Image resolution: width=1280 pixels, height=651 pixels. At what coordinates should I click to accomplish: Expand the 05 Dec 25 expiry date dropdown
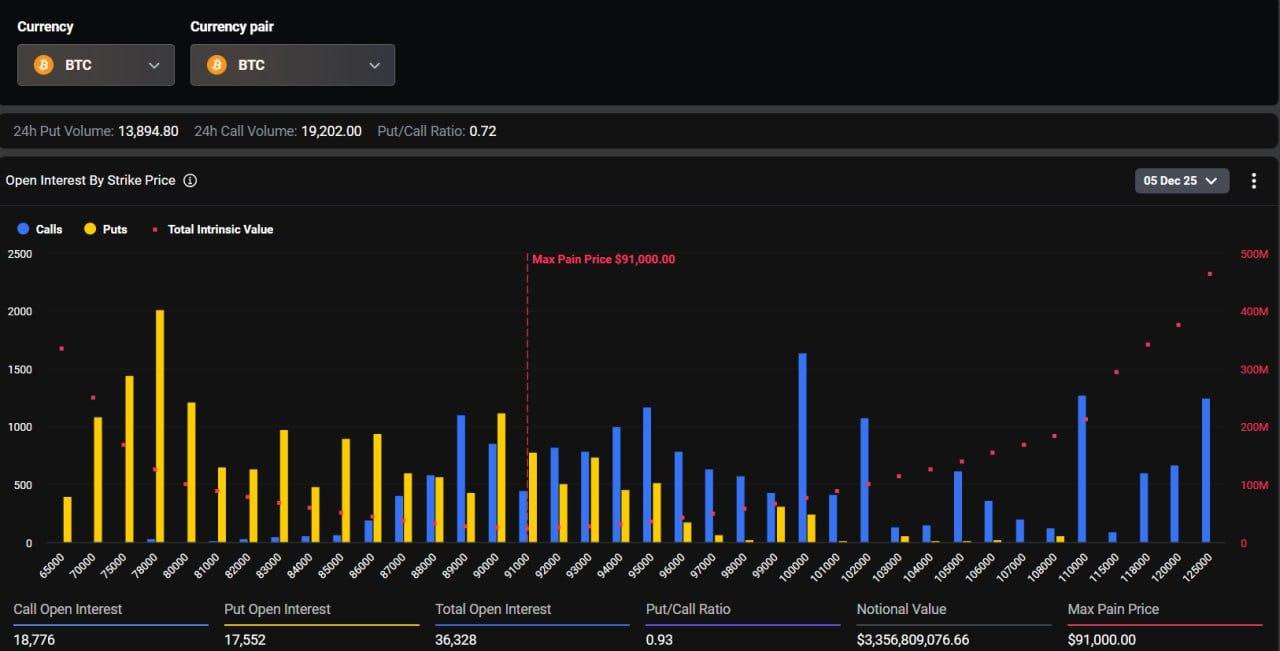(x=1181, y=181)
